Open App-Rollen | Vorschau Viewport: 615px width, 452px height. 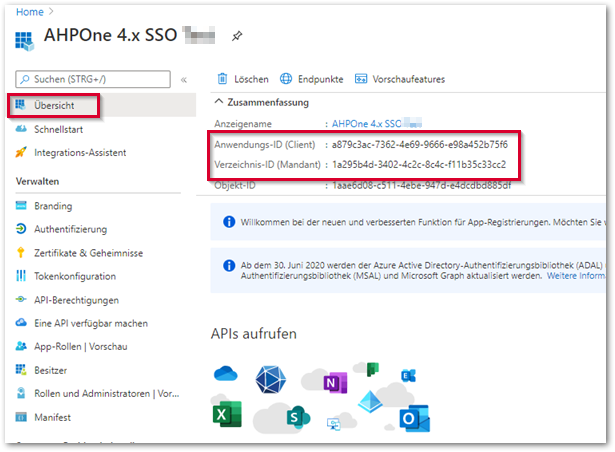(81, 347)
